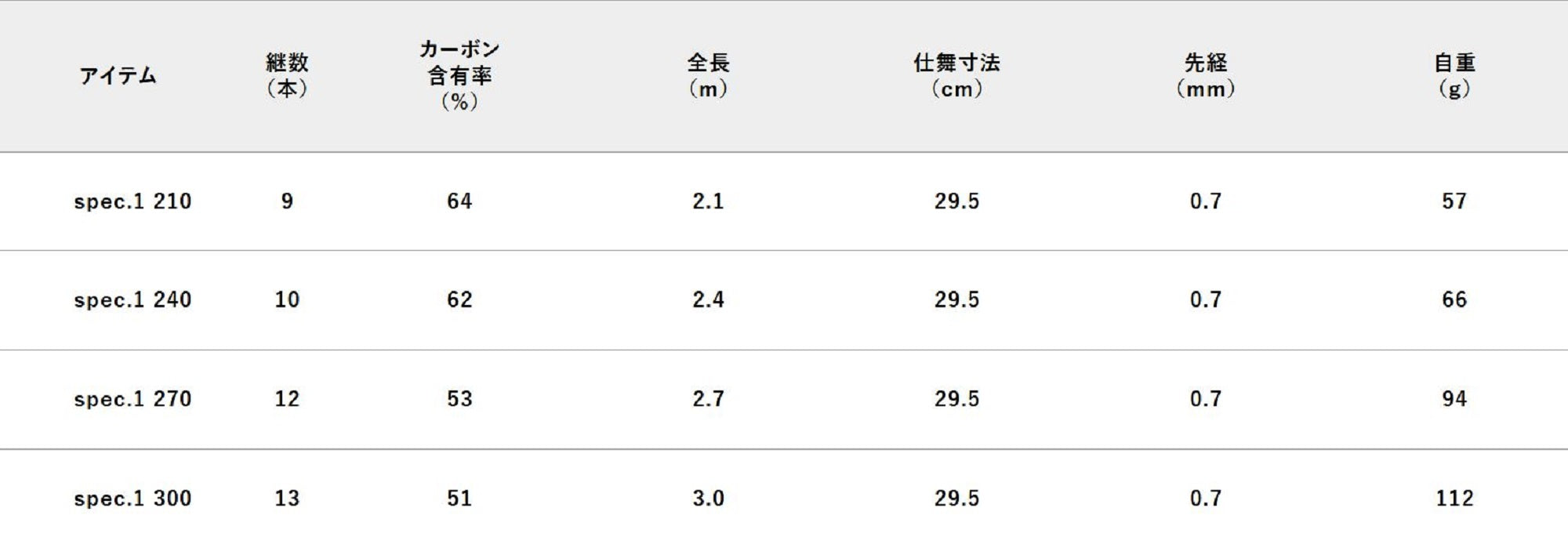Click carbon content 51 for spec.1 300
The width and height of the screenshot is (1568, 548).
(x=459, y=499)
